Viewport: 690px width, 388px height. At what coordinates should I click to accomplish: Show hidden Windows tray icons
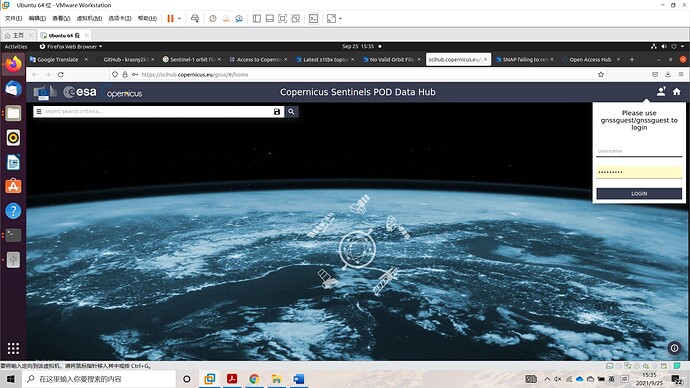click(x=547, y=379)
